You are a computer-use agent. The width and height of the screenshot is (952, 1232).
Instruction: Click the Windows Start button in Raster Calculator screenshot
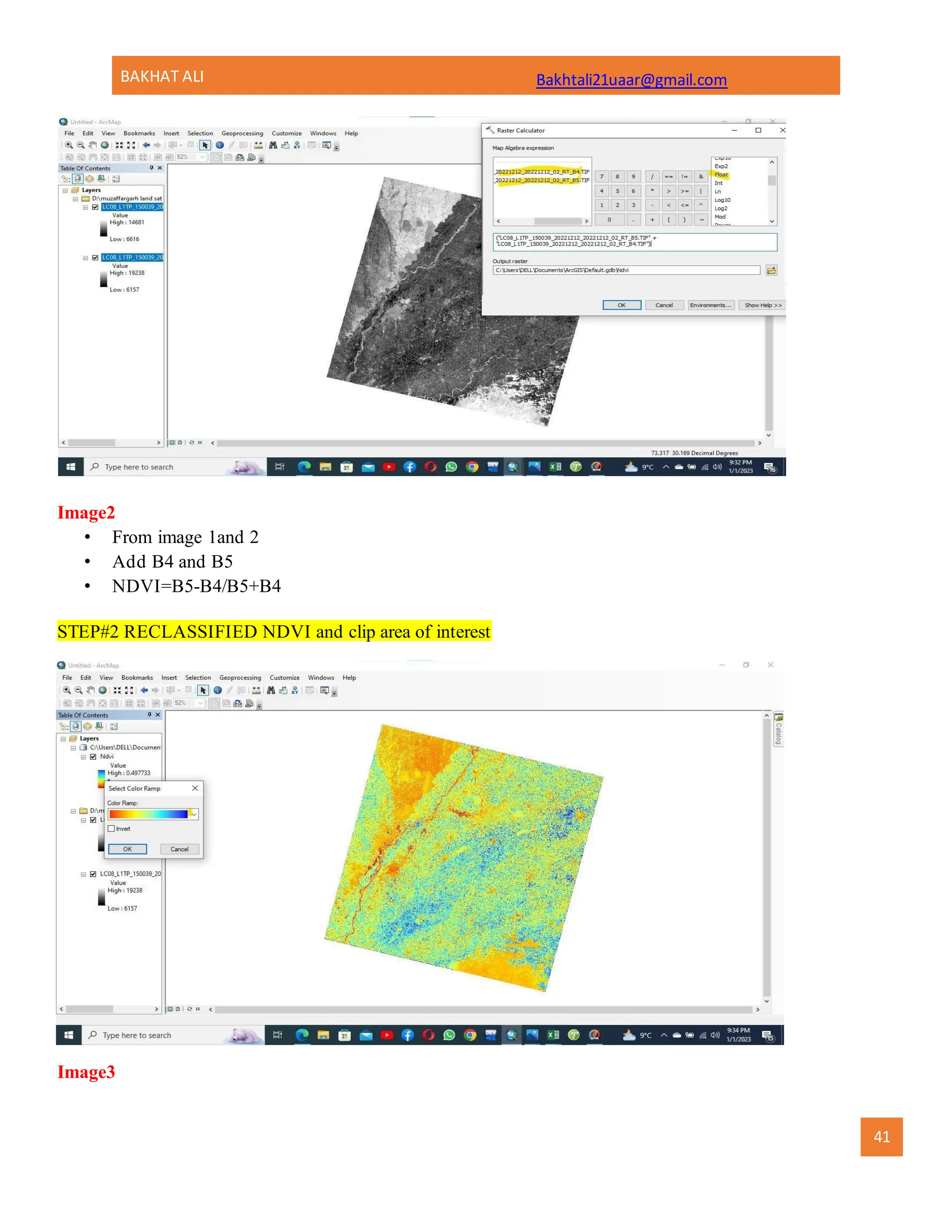tap(71, 466)
